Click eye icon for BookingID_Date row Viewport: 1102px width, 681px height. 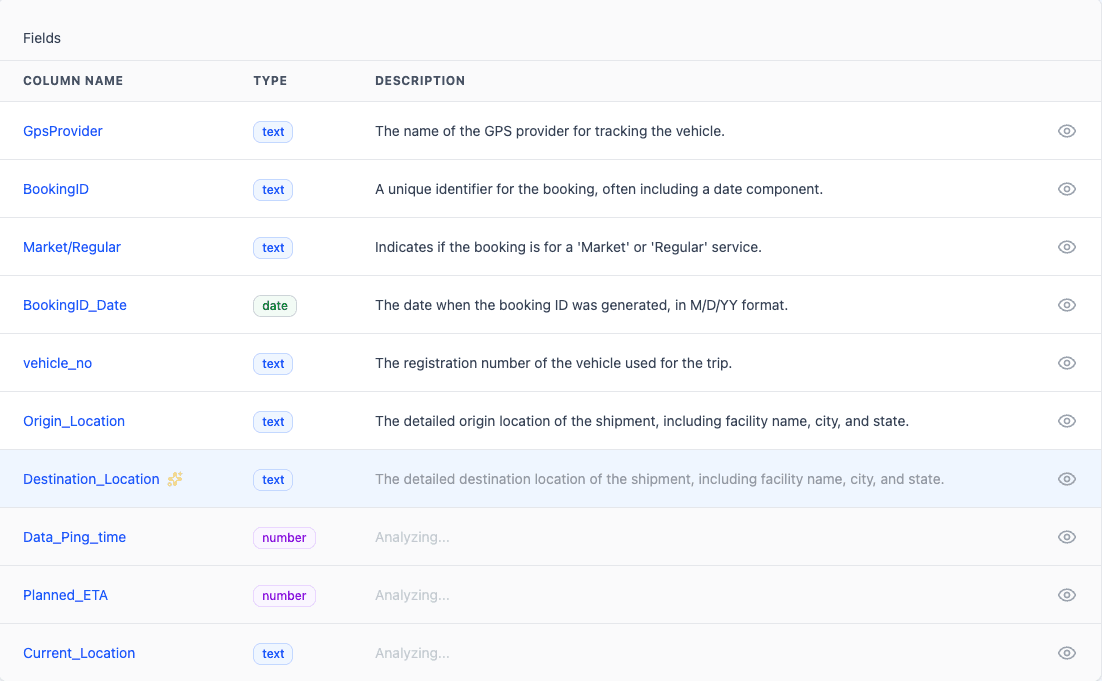pyautogui.click(x=1067, y=305)
